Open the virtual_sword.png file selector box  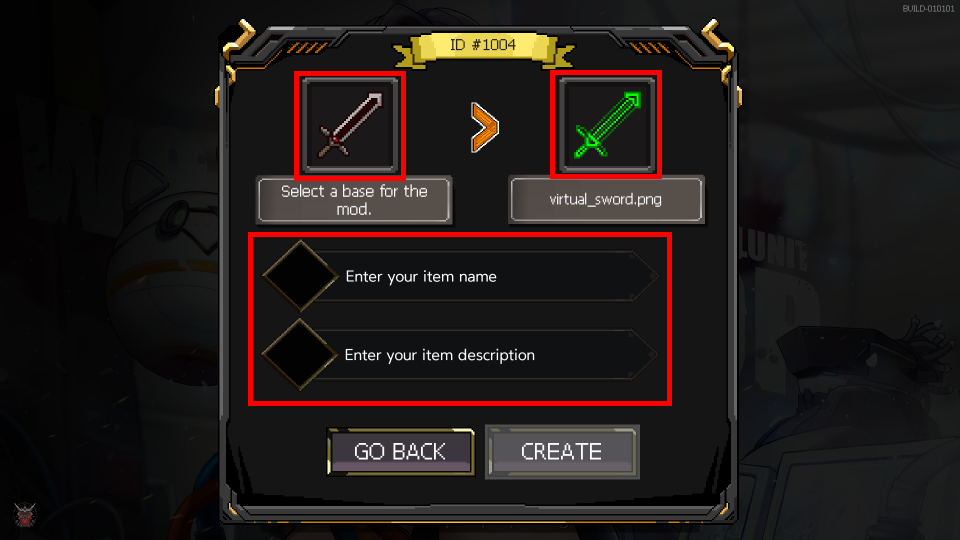pos(606,200)
